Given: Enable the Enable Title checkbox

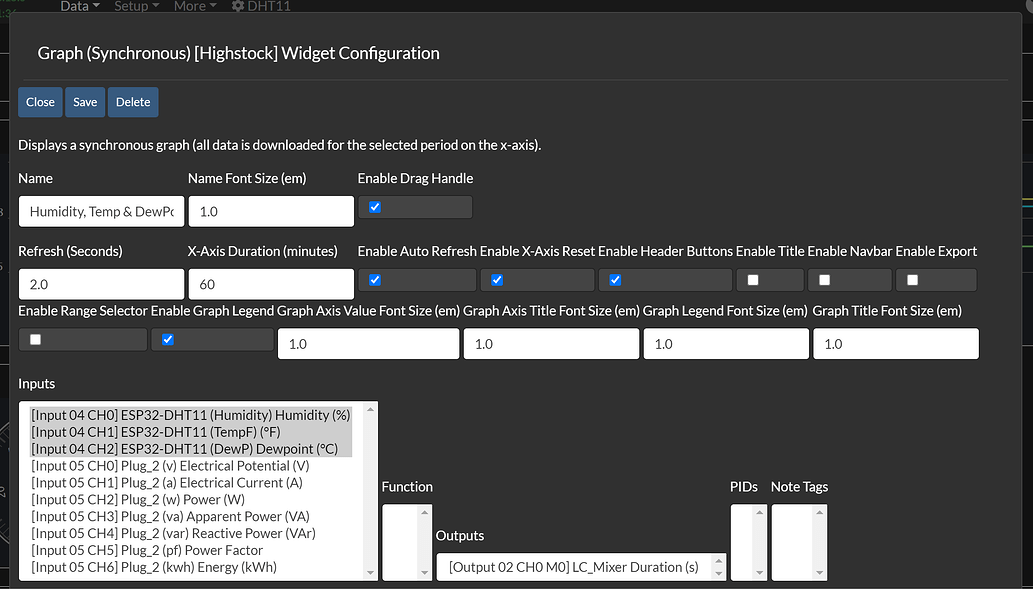Looking at the screenshot, I should [x=753, y=280].
